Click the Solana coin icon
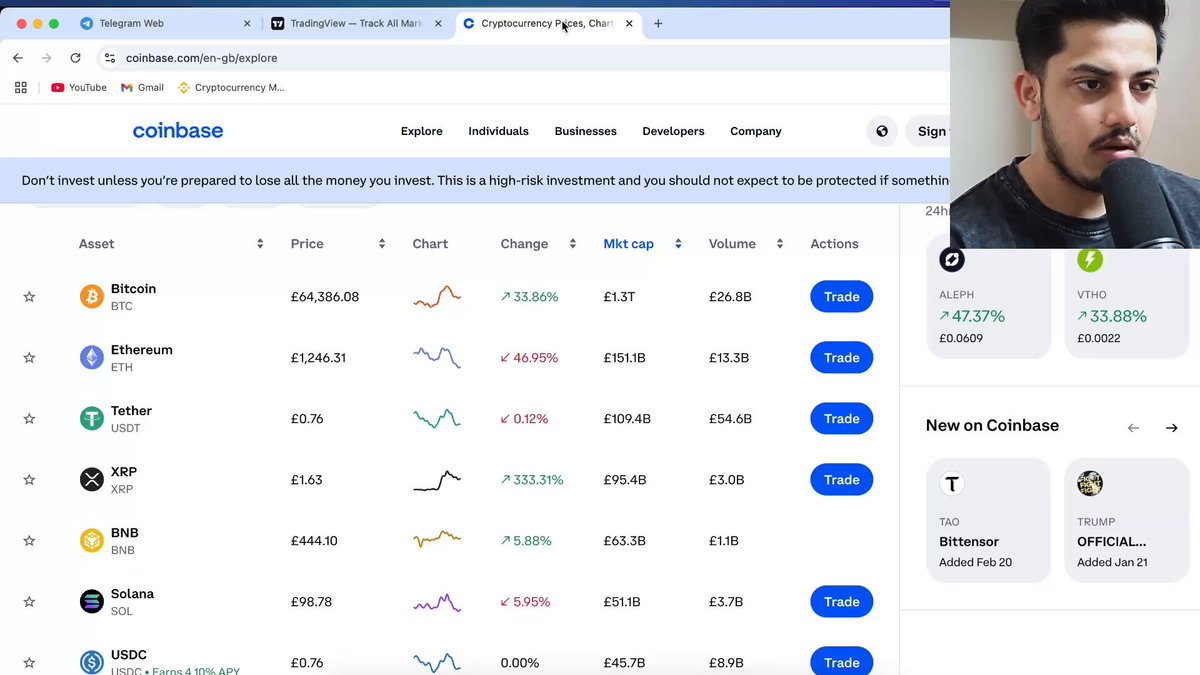 (x=92, y=602)
